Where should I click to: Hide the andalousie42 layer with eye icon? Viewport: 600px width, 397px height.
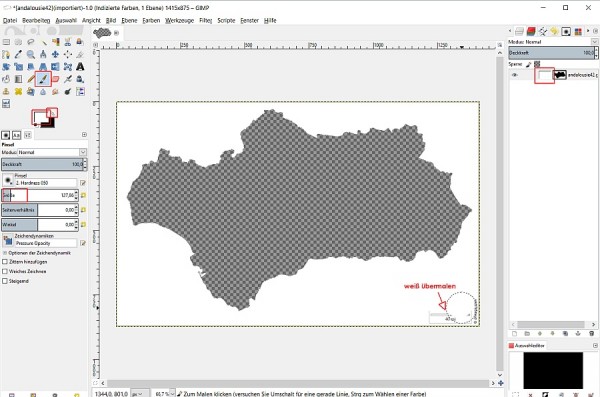tap(515, 75)
